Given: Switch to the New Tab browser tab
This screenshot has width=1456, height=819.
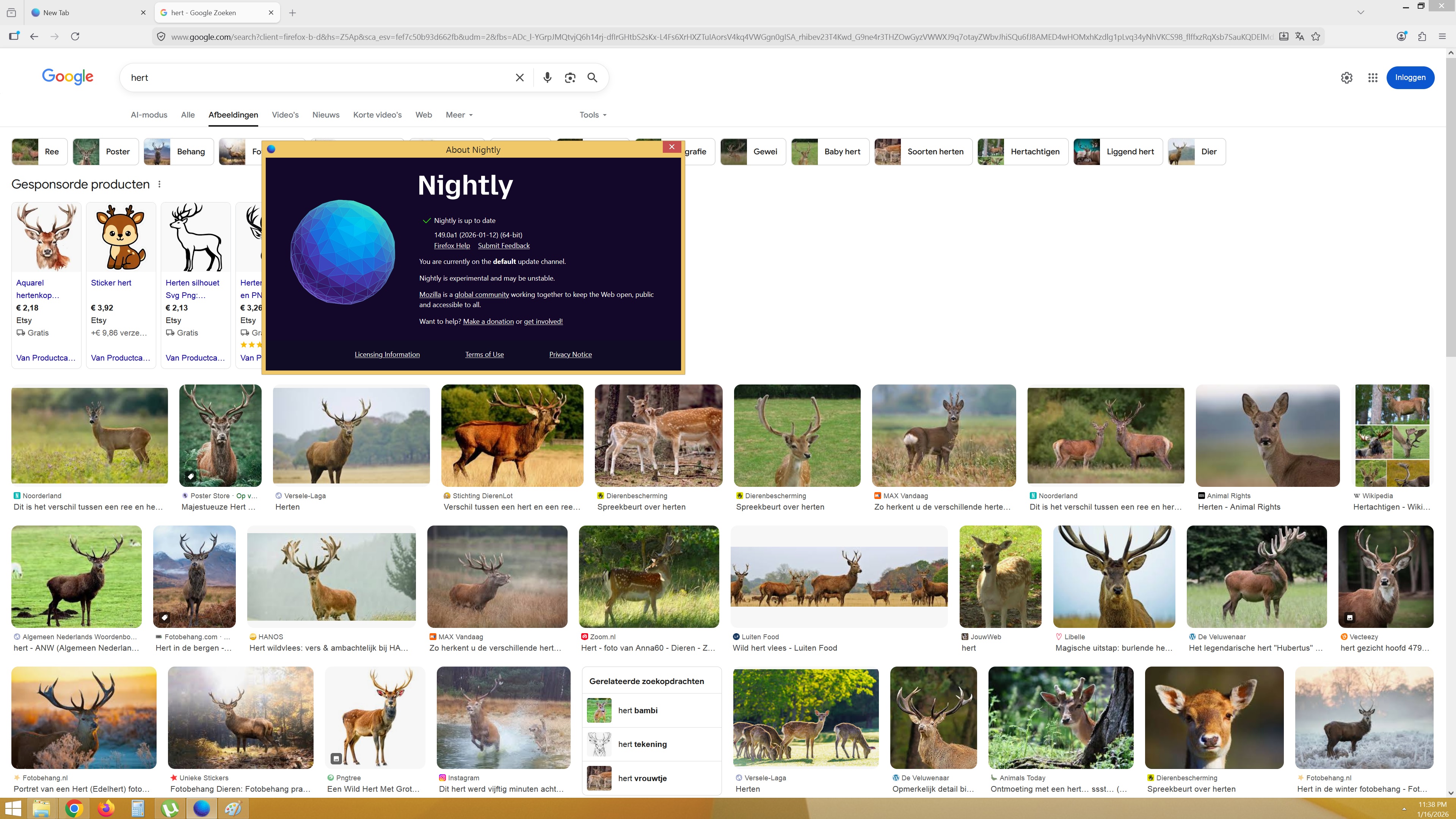Looking at the screenshot, I should pyautogui.click(x=56, y=13).
